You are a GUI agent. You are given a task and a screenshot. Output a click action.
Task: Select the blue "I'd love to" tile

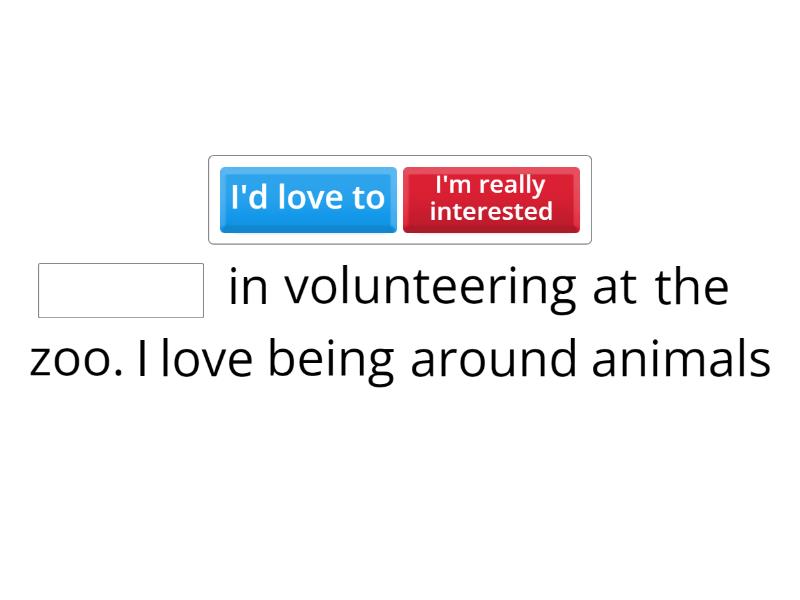(x=308, y=199)
